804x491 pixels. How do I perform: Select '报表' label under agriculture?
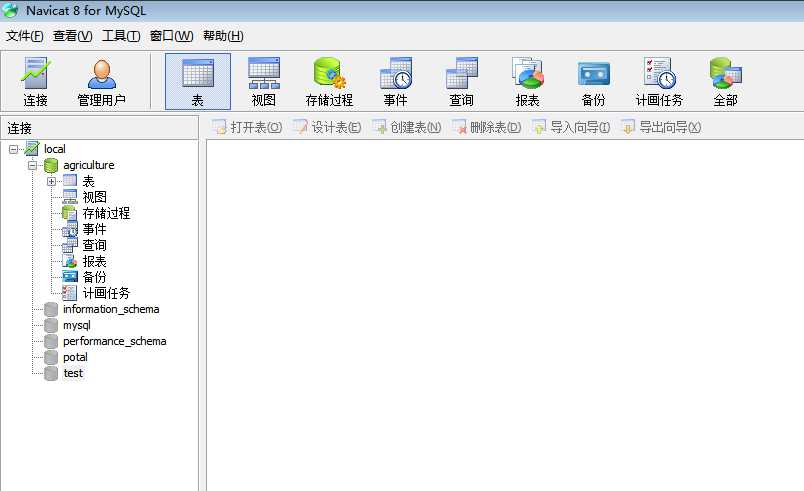click(x=94, y=261)
